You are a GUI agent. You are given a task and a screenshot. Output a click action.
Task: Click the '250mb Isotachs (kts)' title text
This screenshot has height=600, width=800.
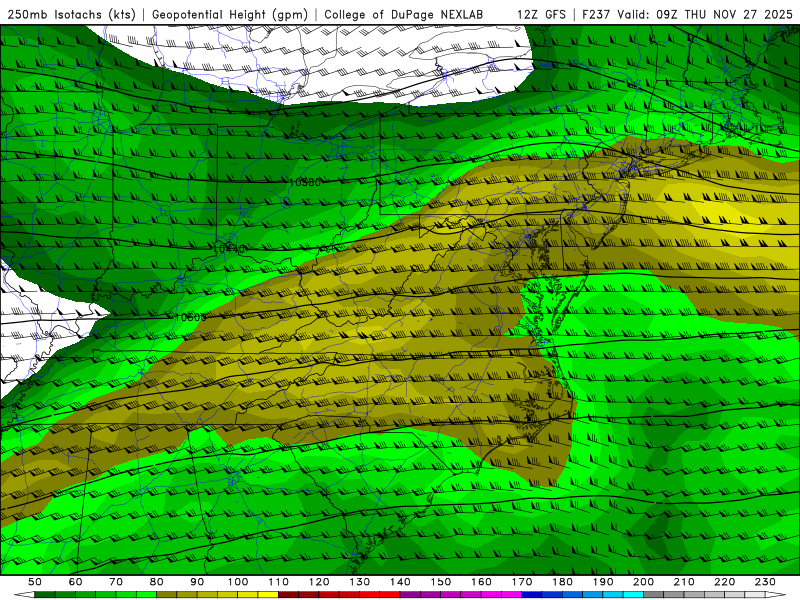click(72, 14)
